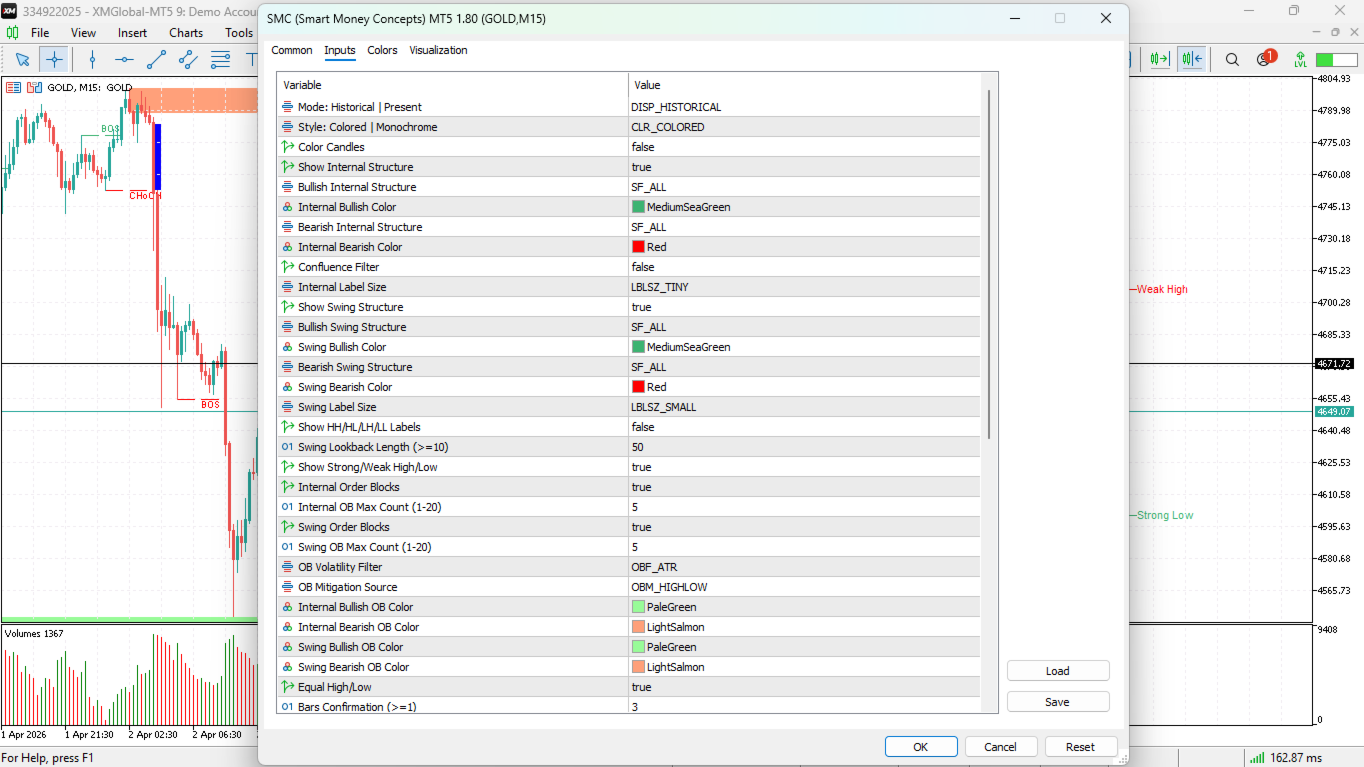This screenshot has height=767, width=1364.
Task: Open the search magnifier in toolbar
Action: pos(1232,59)
